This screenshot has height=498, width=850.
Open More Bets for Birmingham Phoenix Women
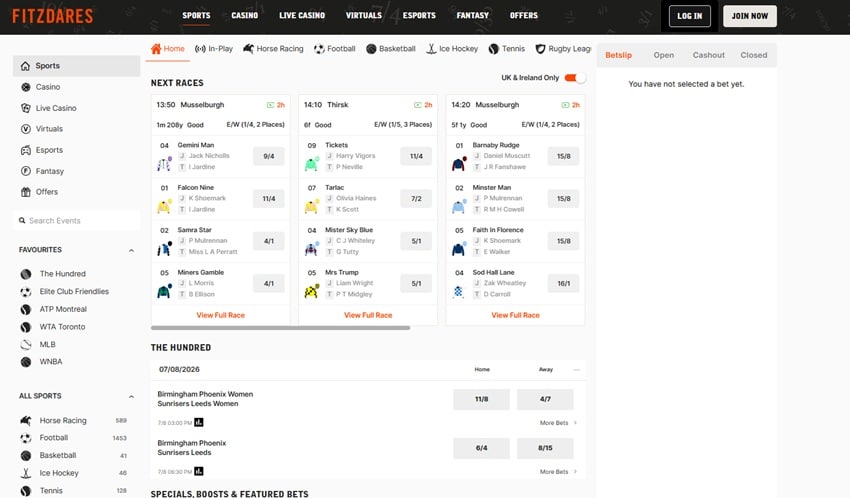558,423
